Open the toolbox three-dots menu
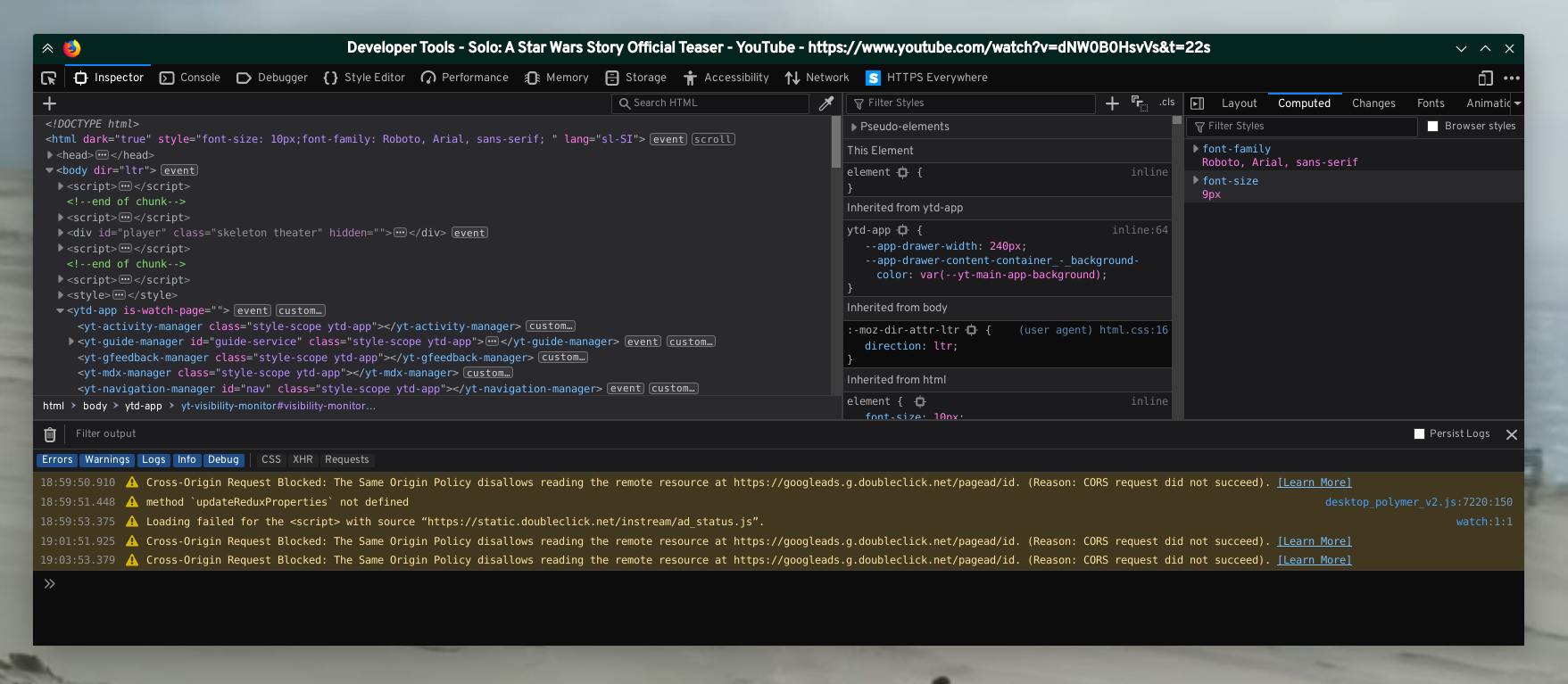This screenshot has height=684, width=1568. [1511, 78]
